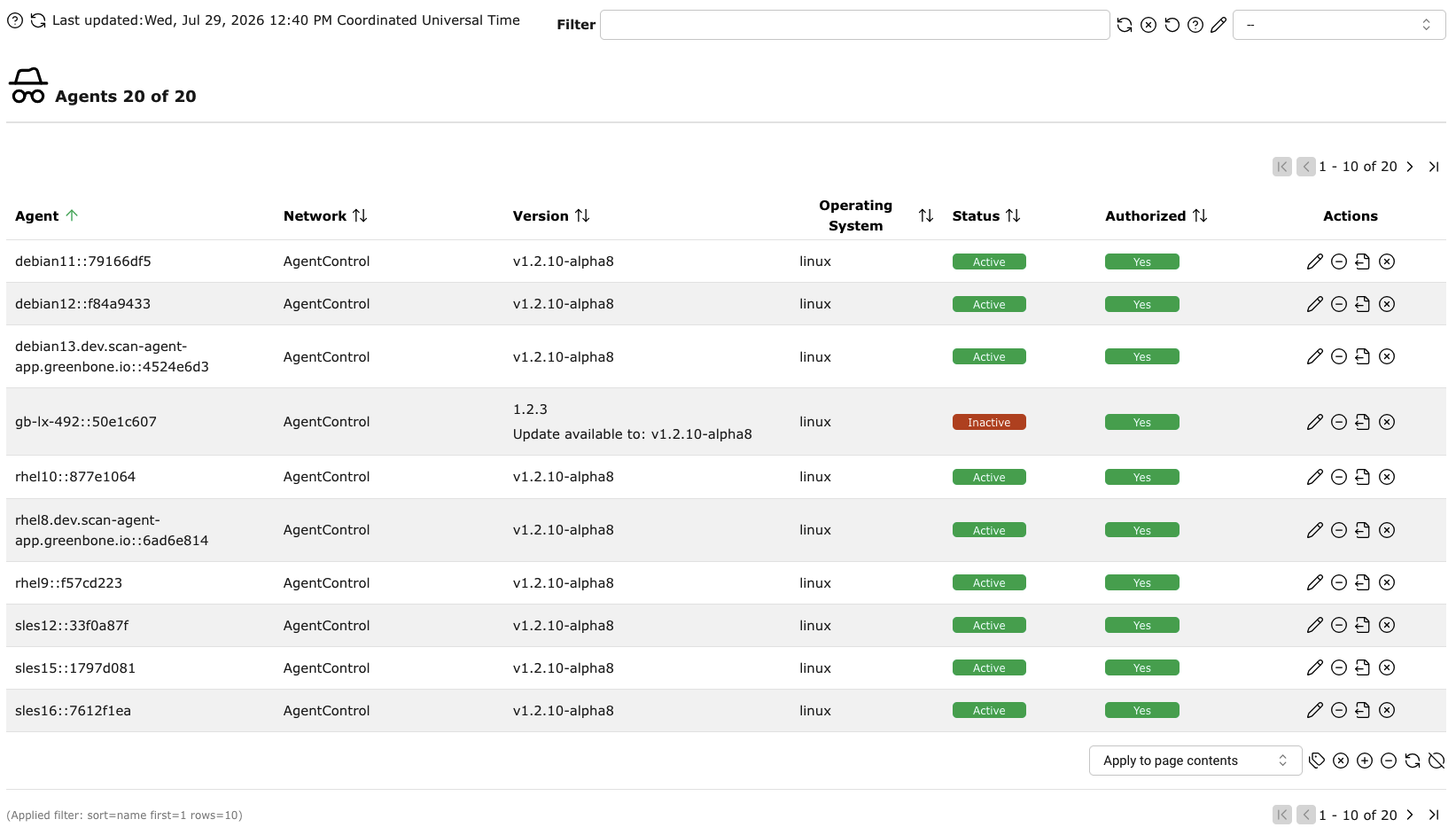Click the remove-filter X icon beside Filter
Viewport: 1456px width, 835px height.
[x=1148, y=25]
